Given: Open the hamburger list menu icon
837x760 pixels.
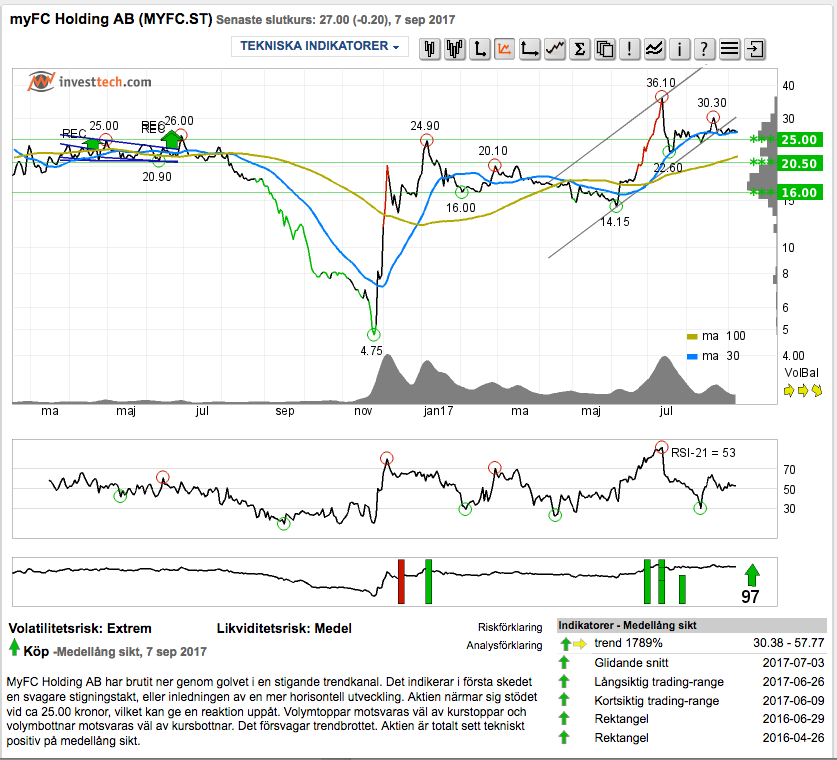Looking at the screenshot, I should point(730,49).
